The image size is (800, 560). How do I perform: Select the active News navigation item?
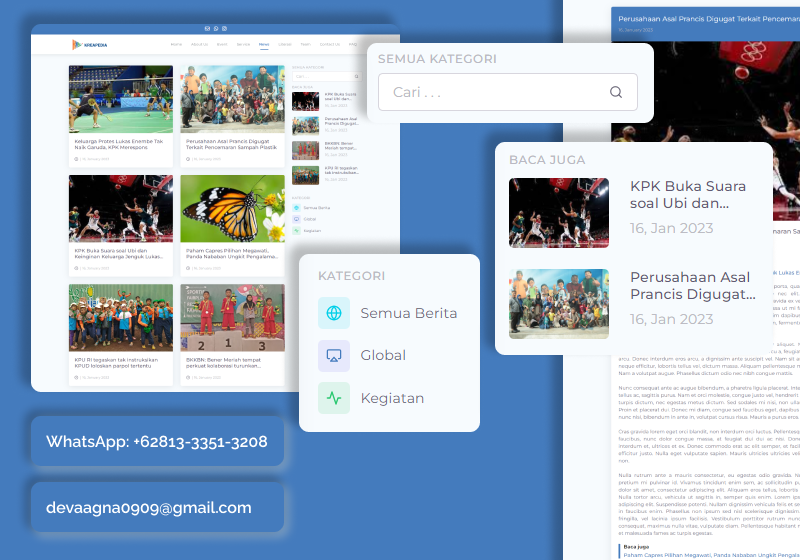coord(264,44)
